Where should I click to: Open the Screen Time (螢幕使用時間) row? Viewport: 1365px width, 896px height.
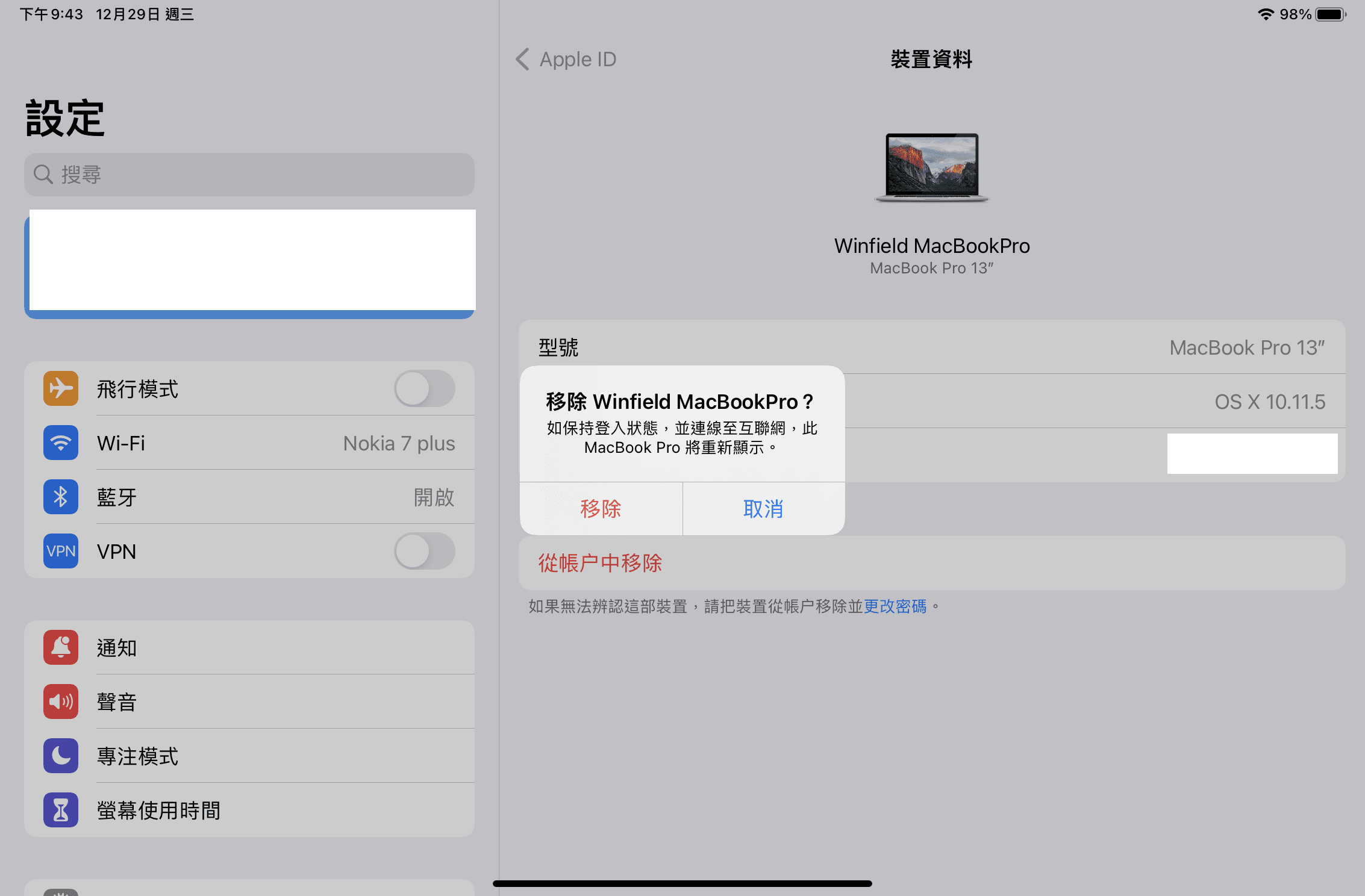pos(249,810)
